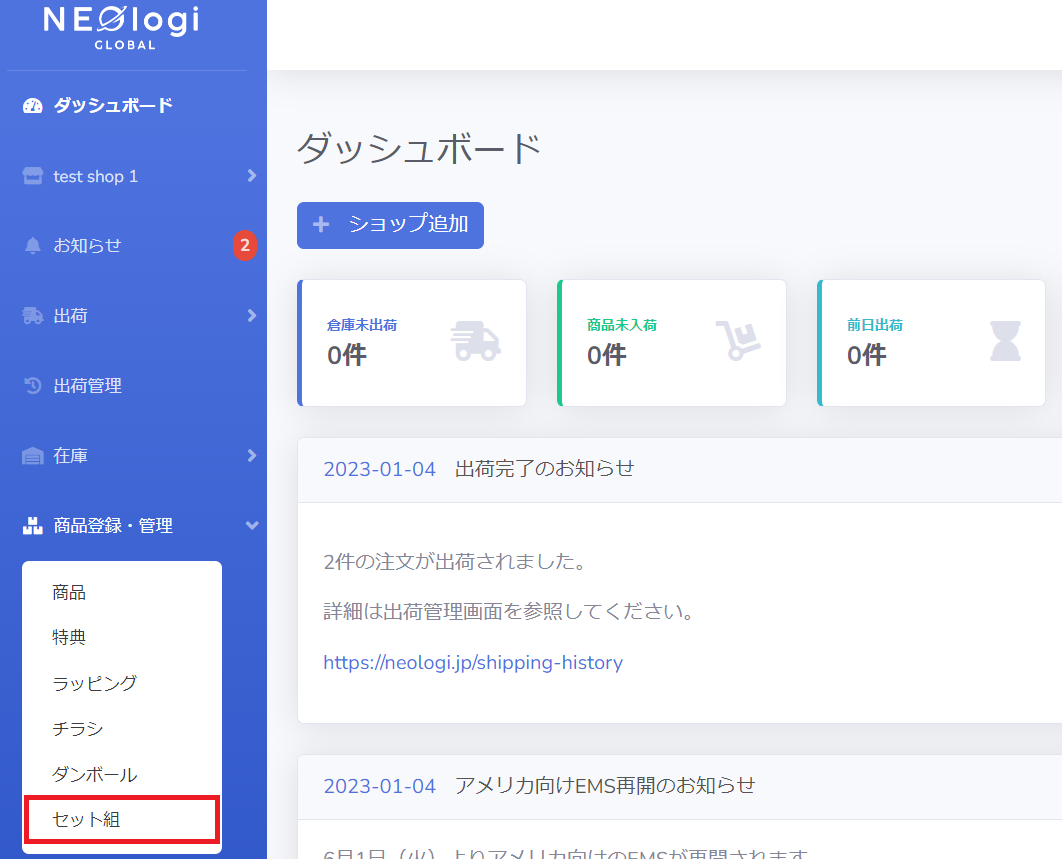
Task: Click the history clock icon beside 出荷管理
Action: pyautogui.click(x=33, y=385)
